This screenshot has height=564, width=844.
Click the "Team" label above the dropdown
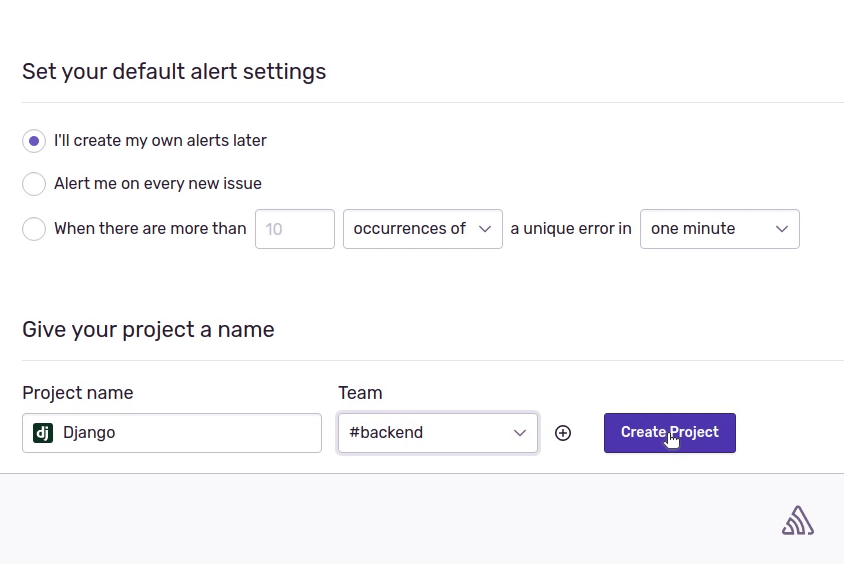point(360,393)
